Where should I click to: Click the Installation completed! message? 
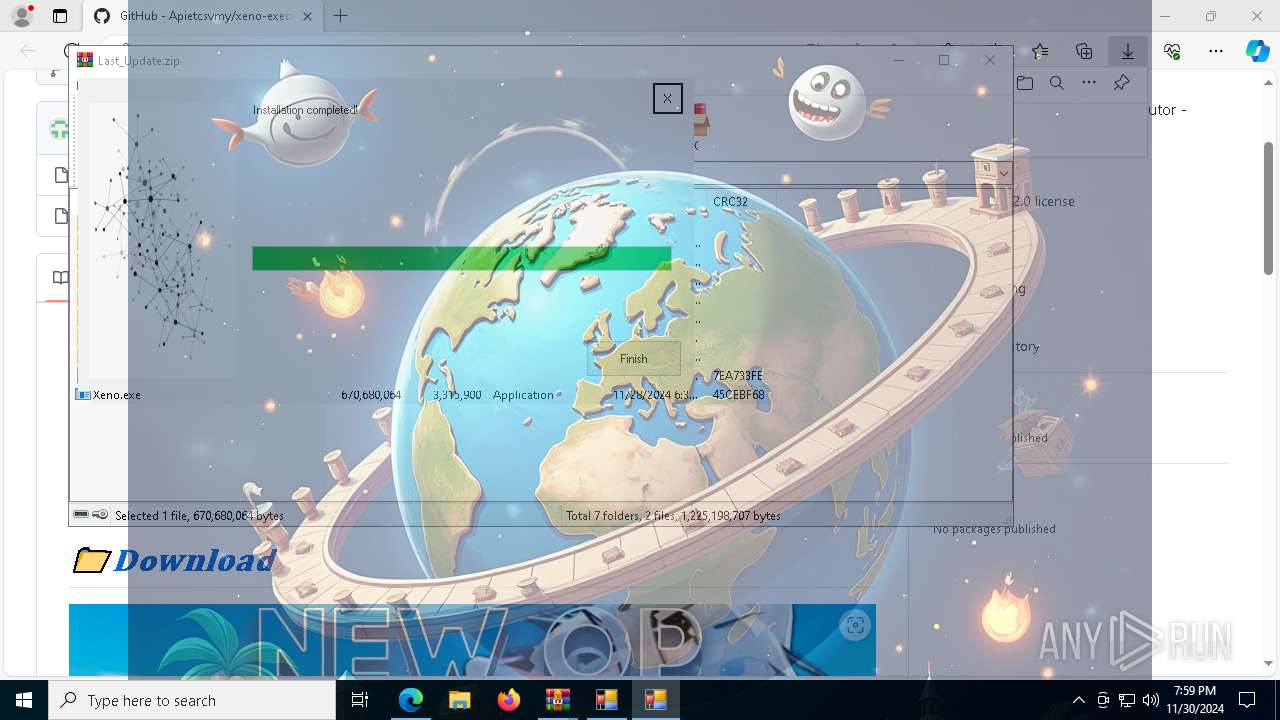pyautogui.click(x=305, y=110)
